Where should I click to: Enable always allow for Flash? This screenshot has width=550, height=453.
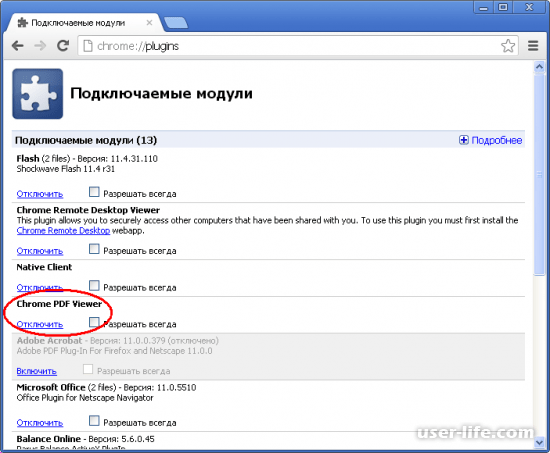pos(94,192)
